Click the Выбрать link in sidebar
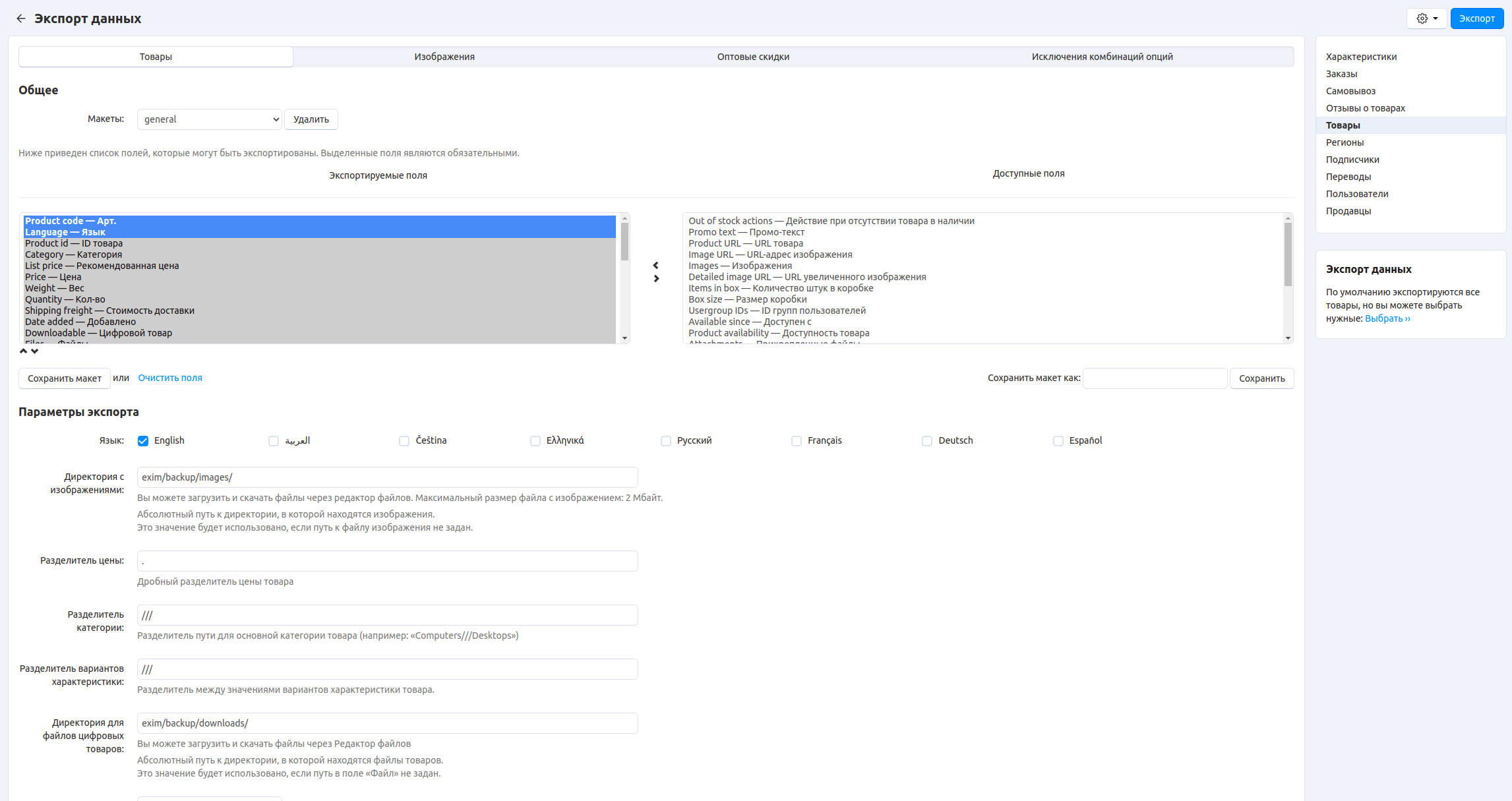Screen dimensions: 1512x801 [1387, 318]
